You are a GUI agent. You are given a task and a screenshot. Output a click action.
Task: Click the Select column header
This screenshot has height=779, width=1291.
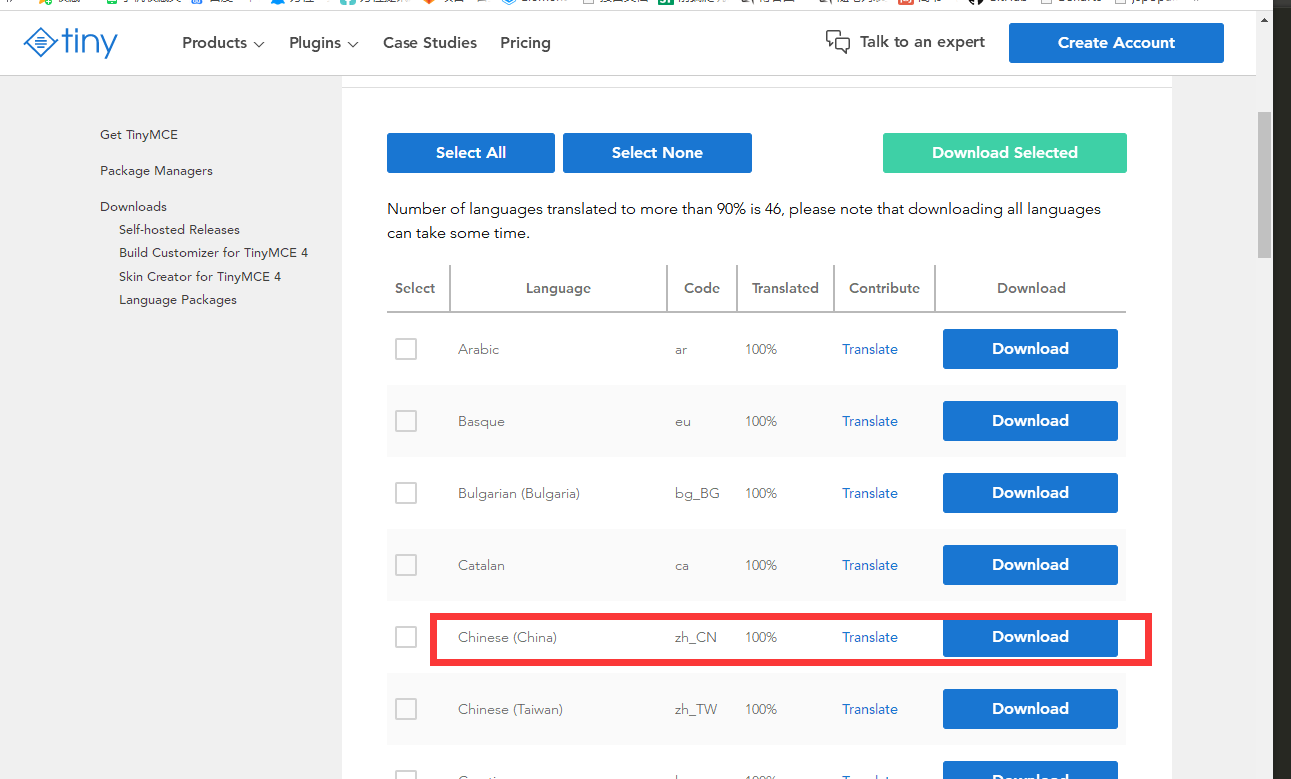(x=415, y=288)
